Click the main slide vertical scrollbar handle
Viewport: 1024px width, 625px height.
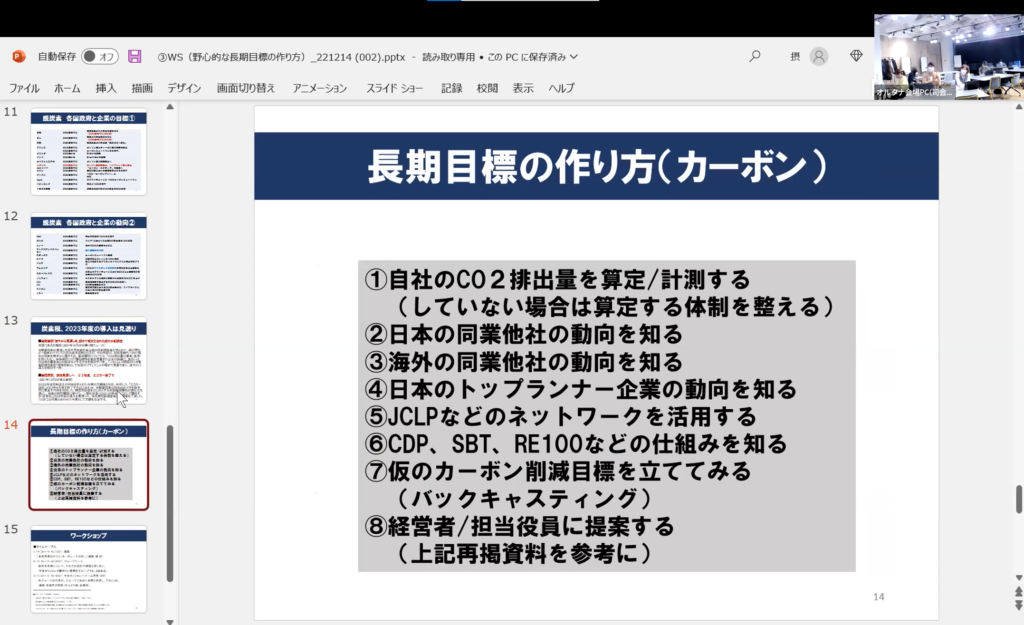click(x=1019, y=499)
